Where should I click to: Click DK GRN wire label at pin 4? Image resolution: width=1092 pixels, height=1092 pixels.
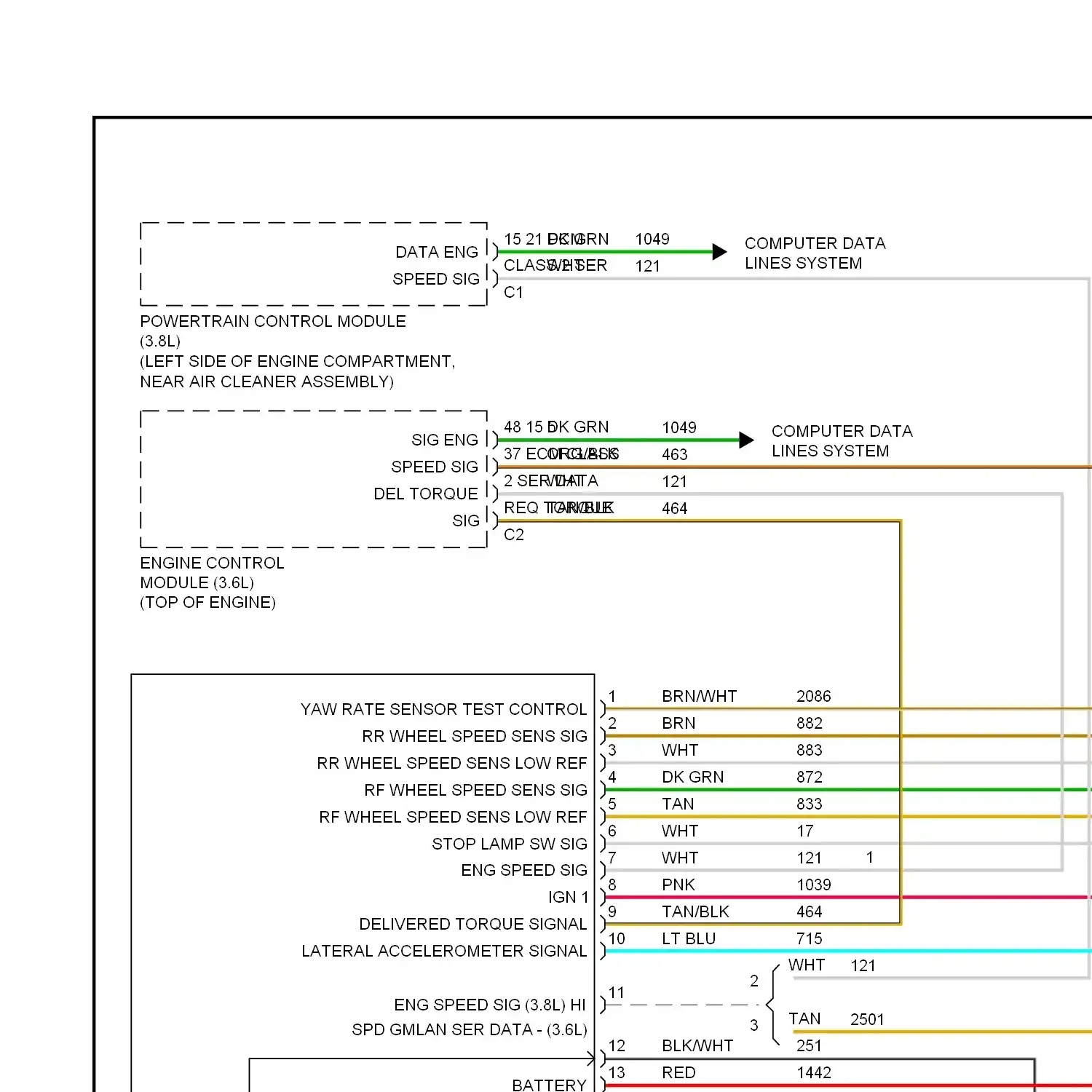[x=692, y=777]
